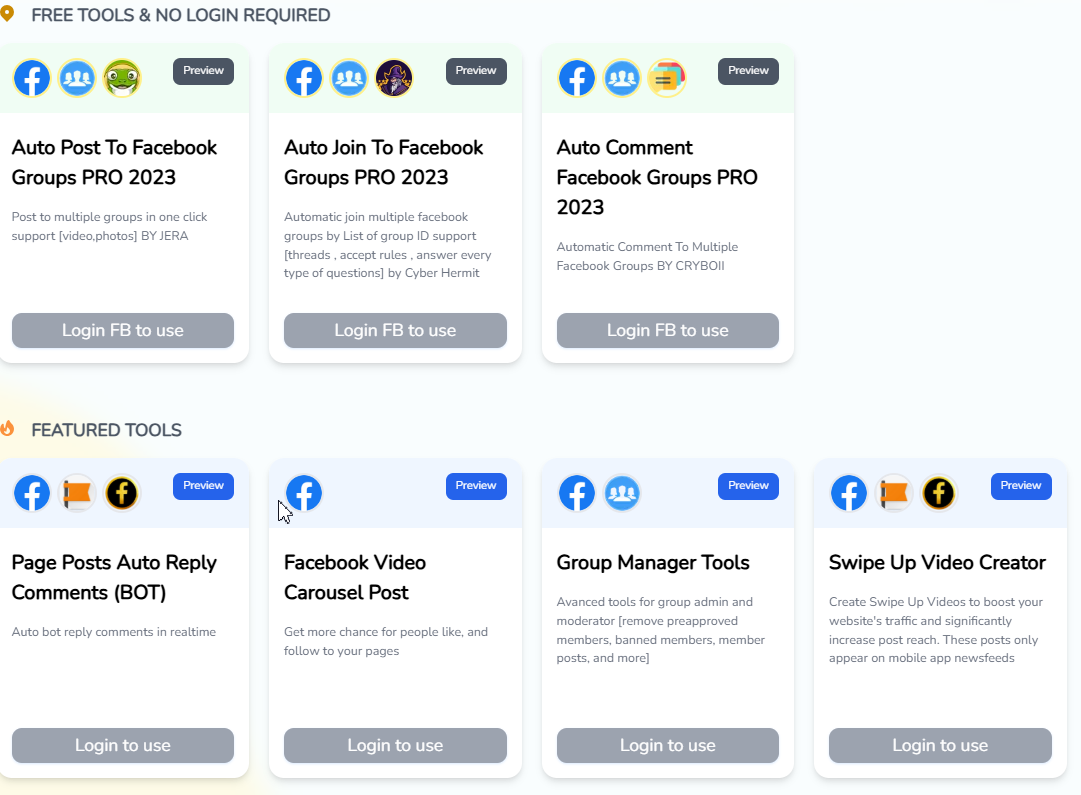Open the Group Manager Tools title
Viewport: 1081px width, 795px height.
(x=653, y=563)
